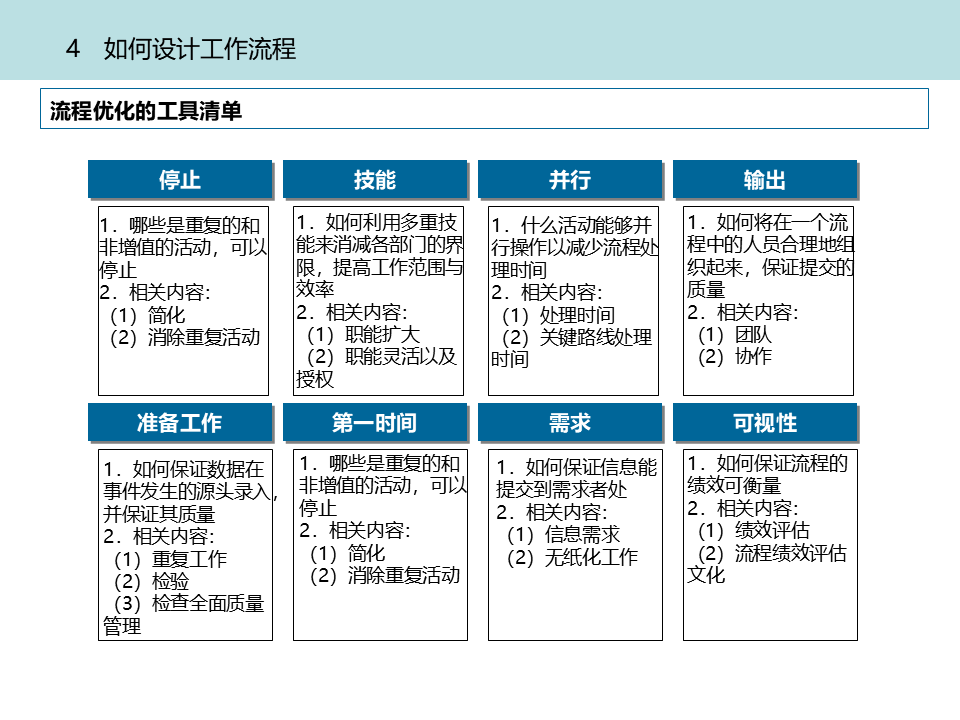Click text (2) 关键路线处理
The width and height of the screenshot is (960, 720).
[x=577, y=337]
